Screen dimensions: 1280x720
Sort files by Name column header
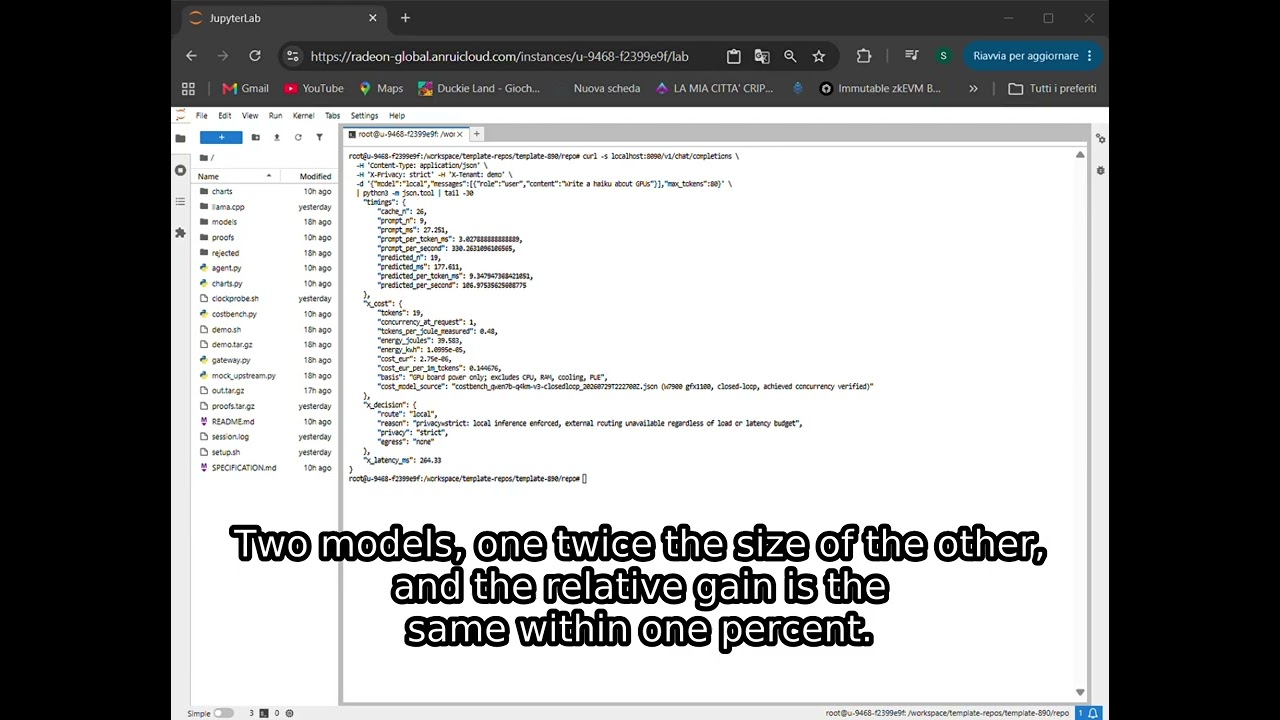point(236,176)
